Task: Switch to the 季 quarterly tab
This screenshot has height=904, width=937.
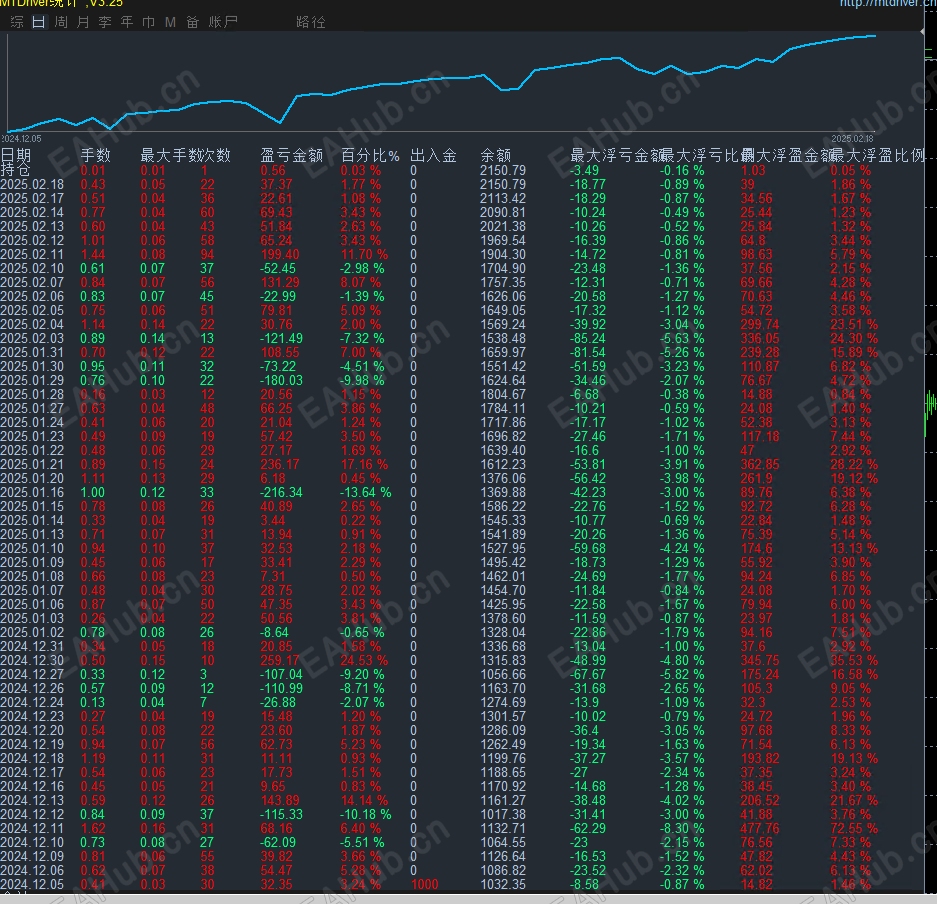Action: click(x=105, y=22)
